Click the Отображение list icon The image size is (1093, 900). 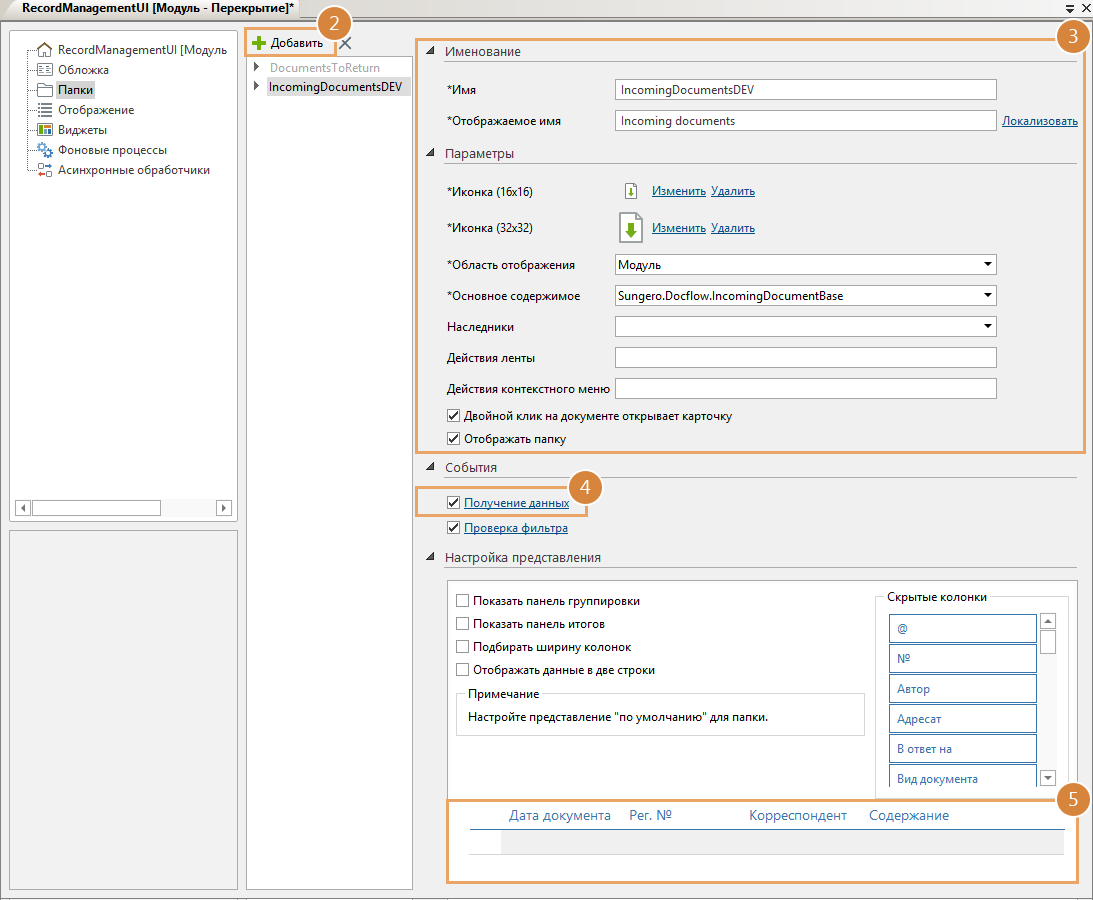click(44, 110)
